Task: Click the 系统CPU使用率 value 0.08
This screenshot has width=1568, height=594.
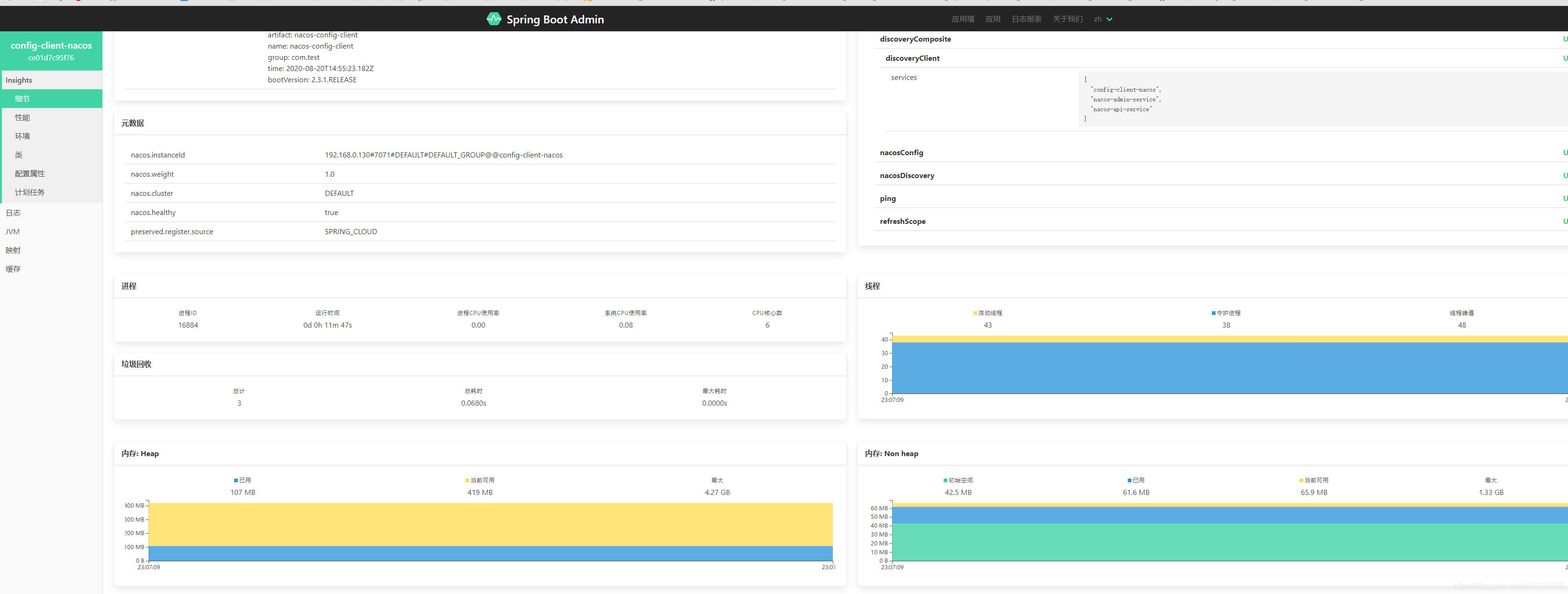Action: click(x=626, y=326)
